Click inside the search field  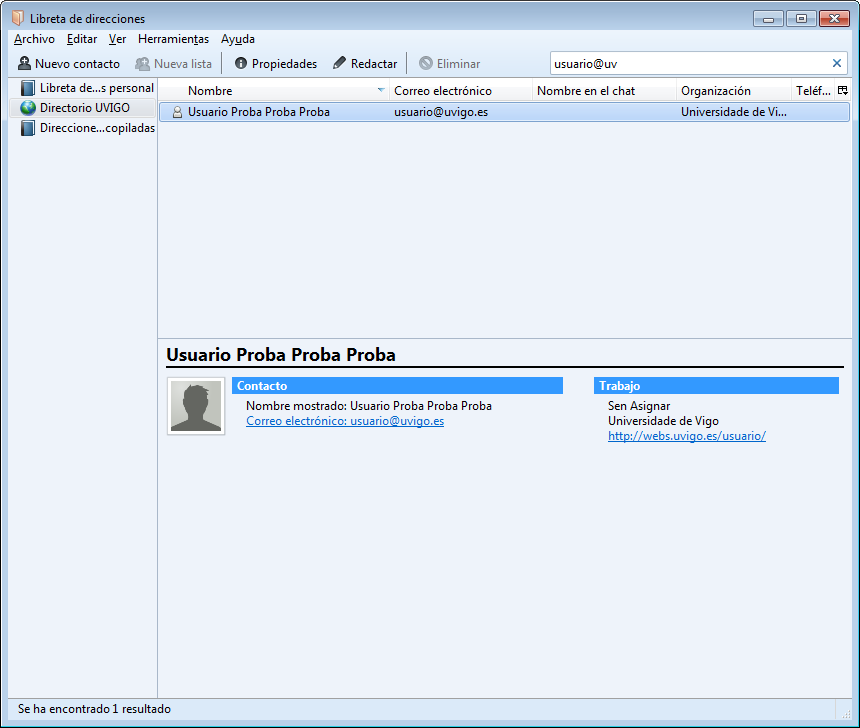[x=690, y=64]
